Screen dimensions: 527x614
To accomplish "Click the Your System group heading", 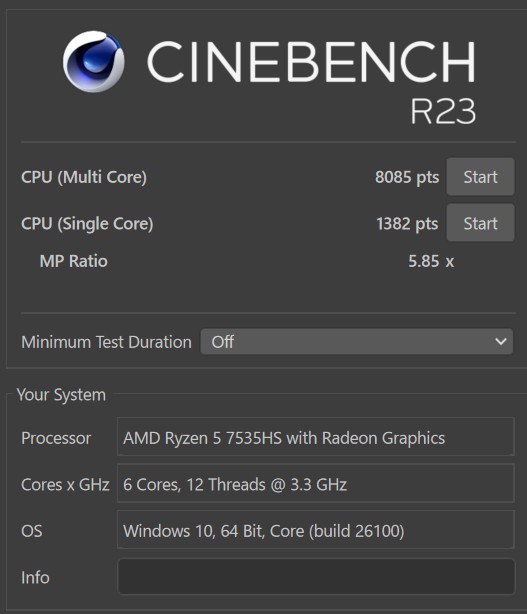I will (x=61, y=395).
